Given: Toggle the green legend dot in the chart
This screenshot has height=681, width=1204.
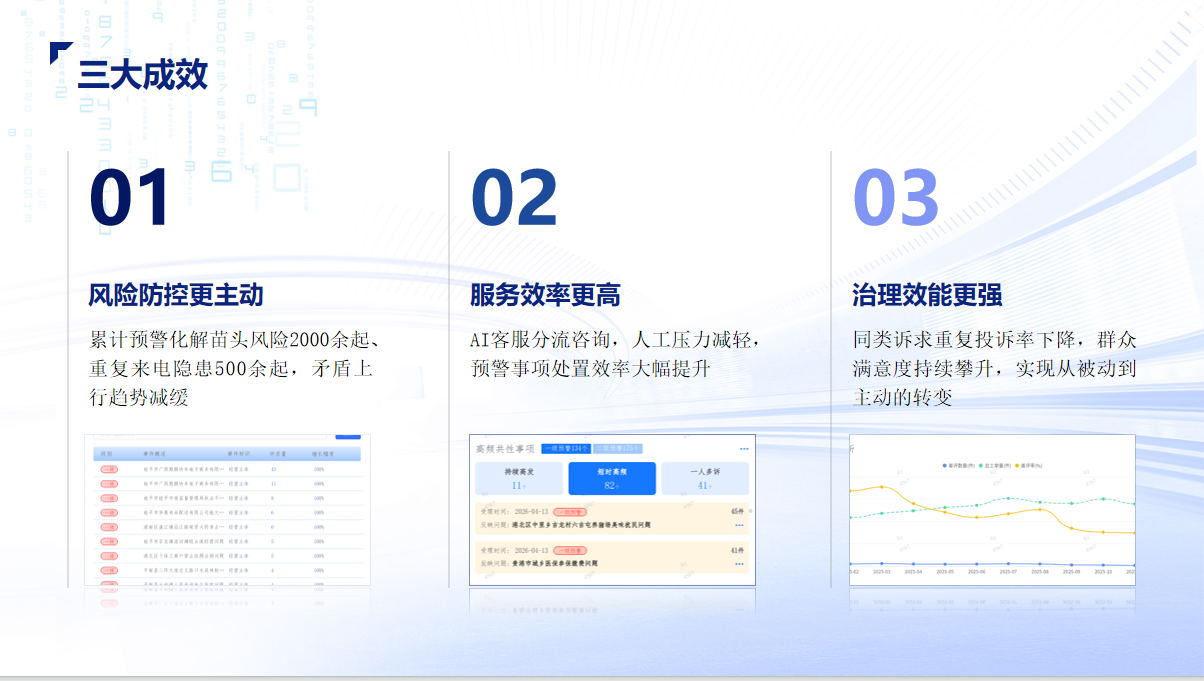Looking at the screenshot, I should pos(981,466).
